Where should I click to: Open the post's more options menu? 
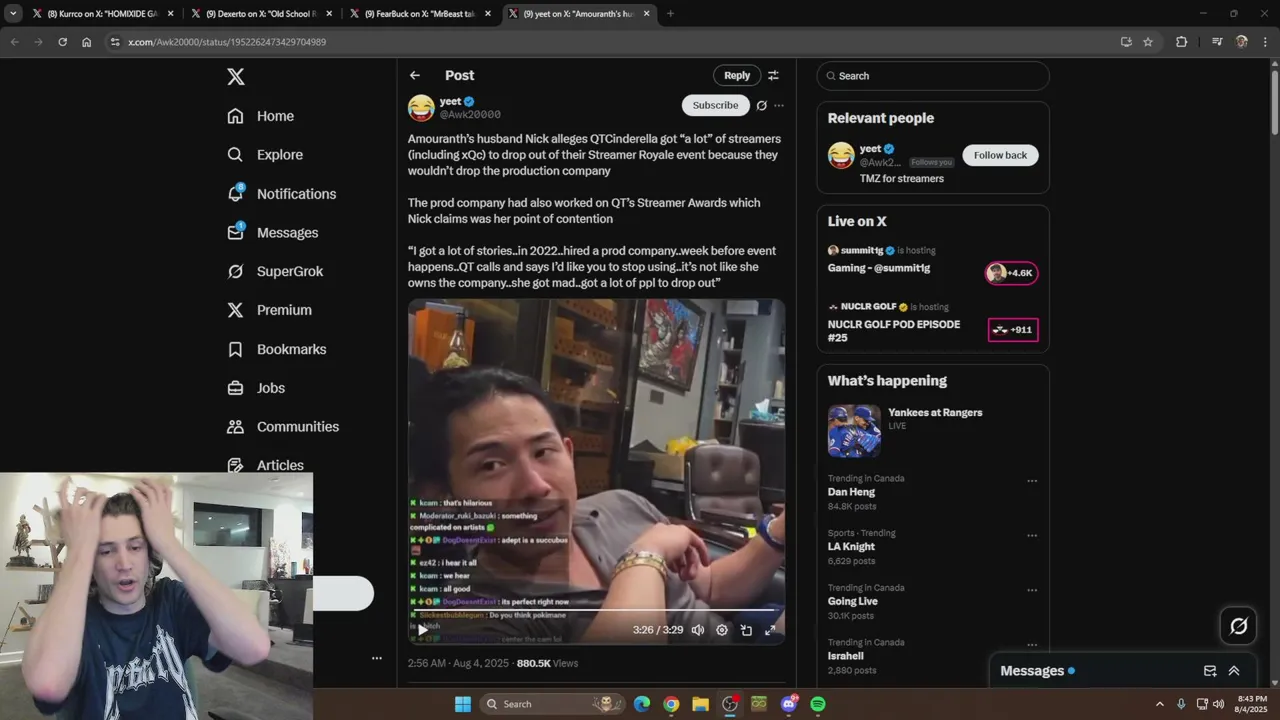[779, 105]
